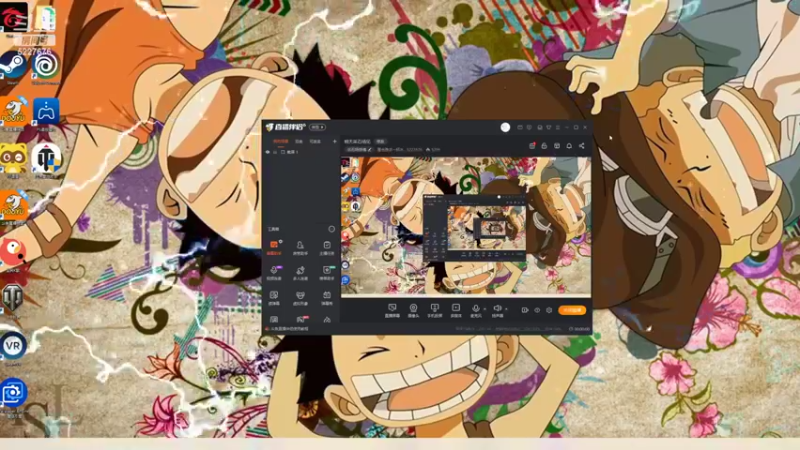Click the status message at window bottom-left

(287, 329)
